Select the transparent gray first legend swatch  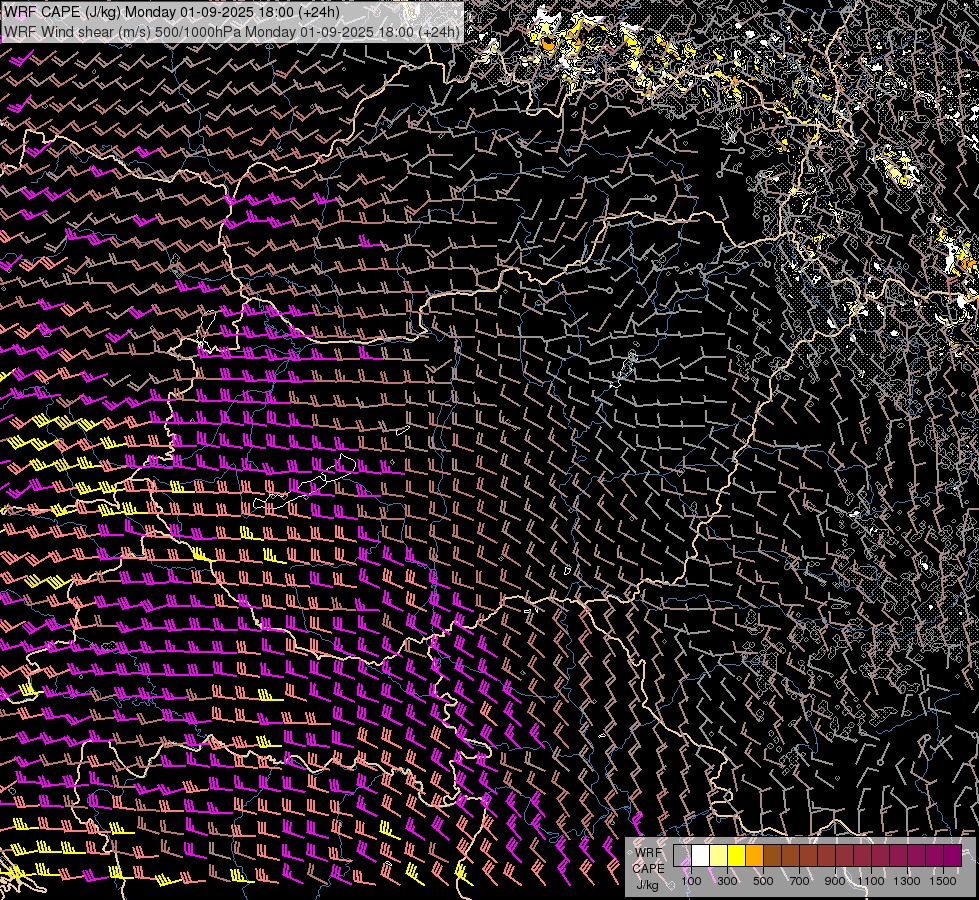(682, 855)
